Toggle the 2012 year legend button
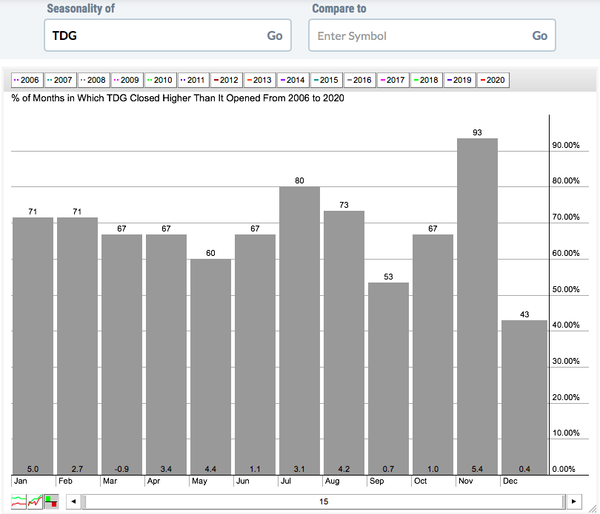Screen dimensions: 600x514 click(x=229, y=79)
